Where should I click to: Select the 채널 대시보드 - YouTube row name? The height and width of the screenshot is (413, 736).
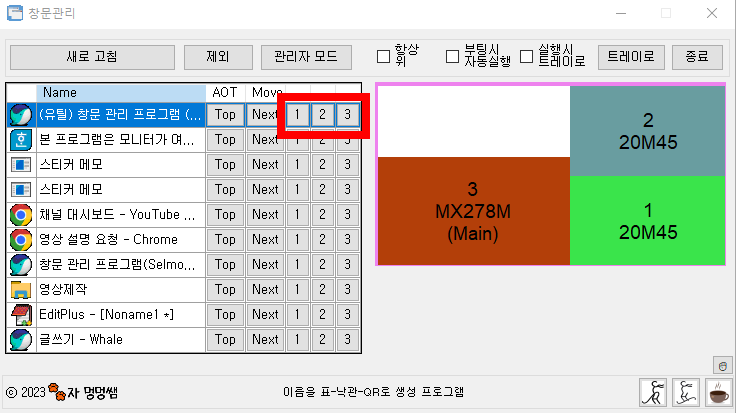(x=121, y=214)
